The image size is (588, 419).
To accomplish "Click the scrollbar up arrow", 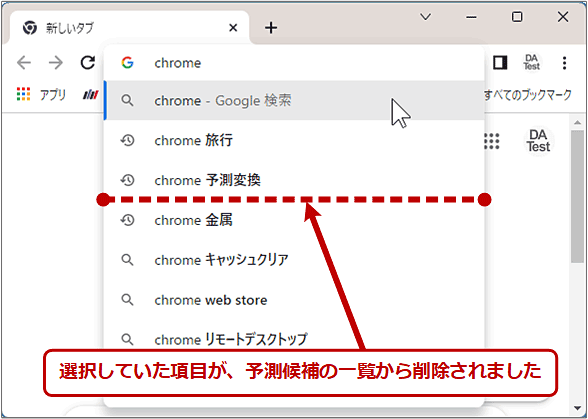I will (x=577, y=123).
